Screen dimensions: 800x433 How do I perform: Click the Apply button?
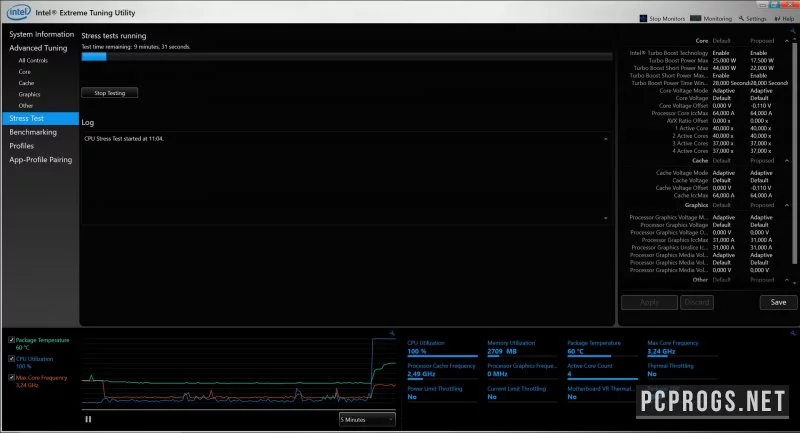pos(649,302)
